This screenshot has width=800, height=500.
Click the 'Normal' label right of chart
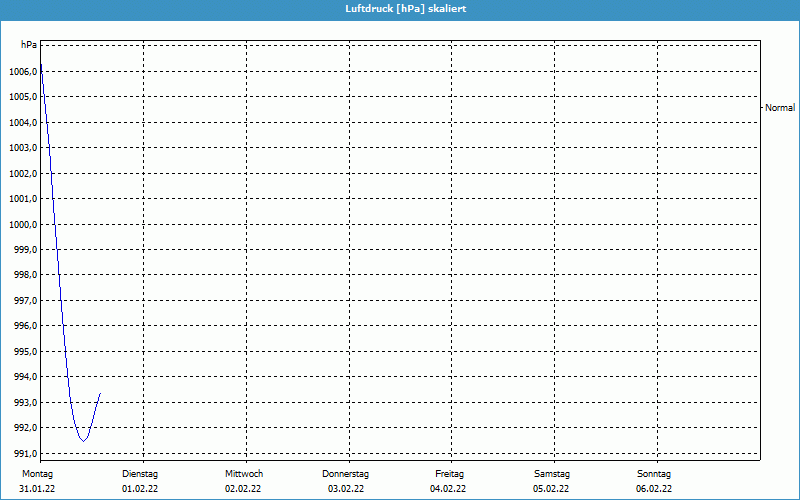point(779,107)
